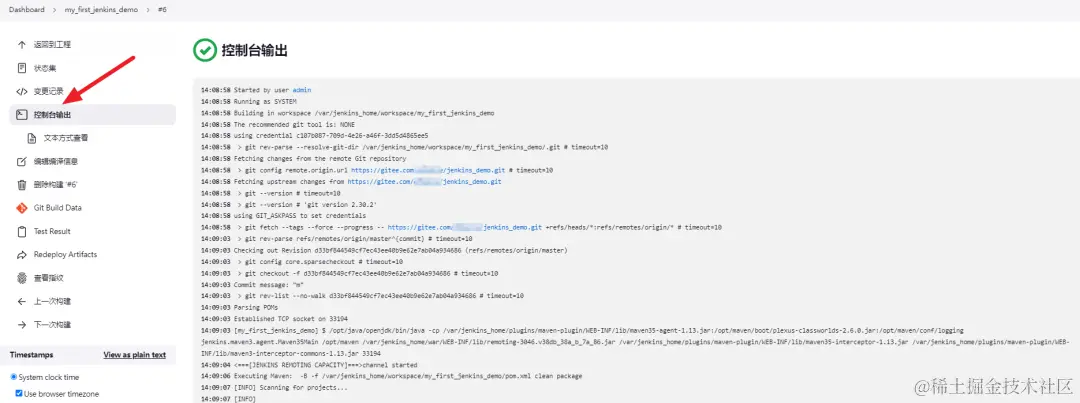Viewport: 1080px width, 403px height.
Task: Click the 'Commit message: "m"' log line
Action: [254, 285]
